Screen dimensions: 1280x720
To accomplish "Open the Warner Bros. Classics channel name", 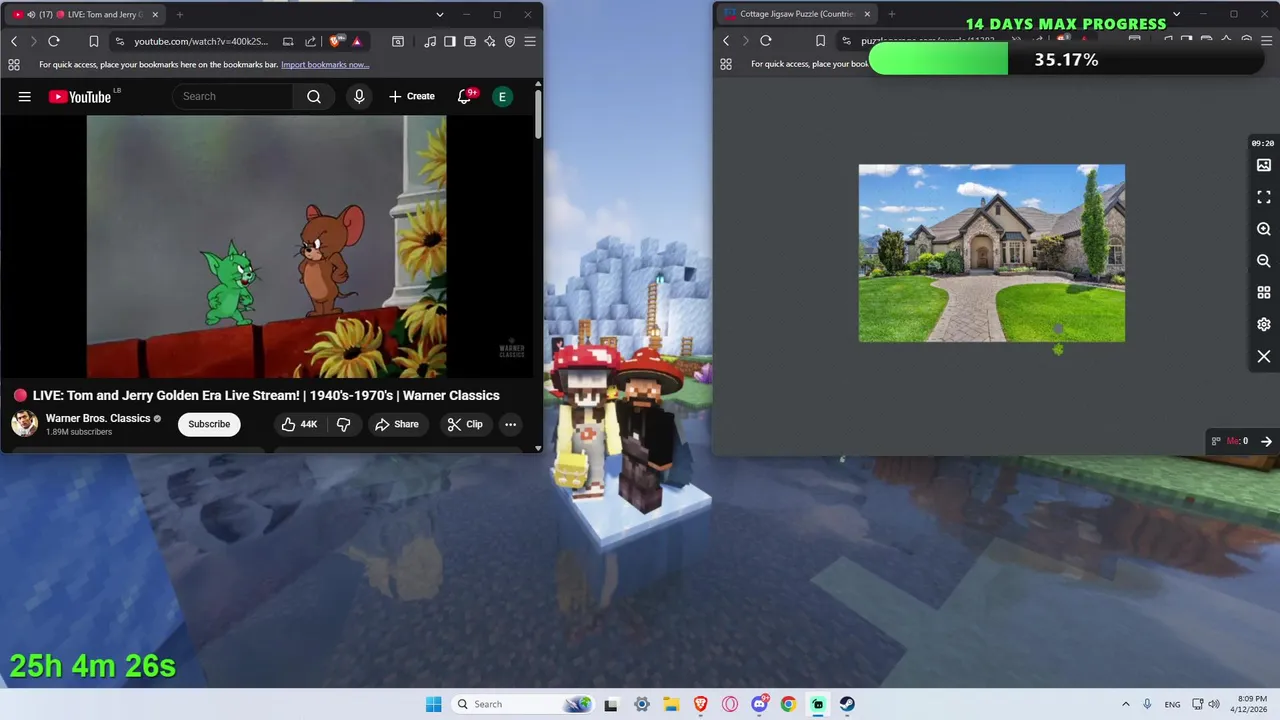I will tap(98, 418).
